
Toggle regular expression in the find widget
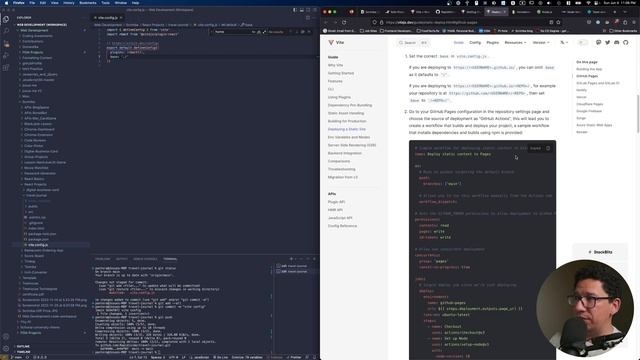click(x=264, y=32)
